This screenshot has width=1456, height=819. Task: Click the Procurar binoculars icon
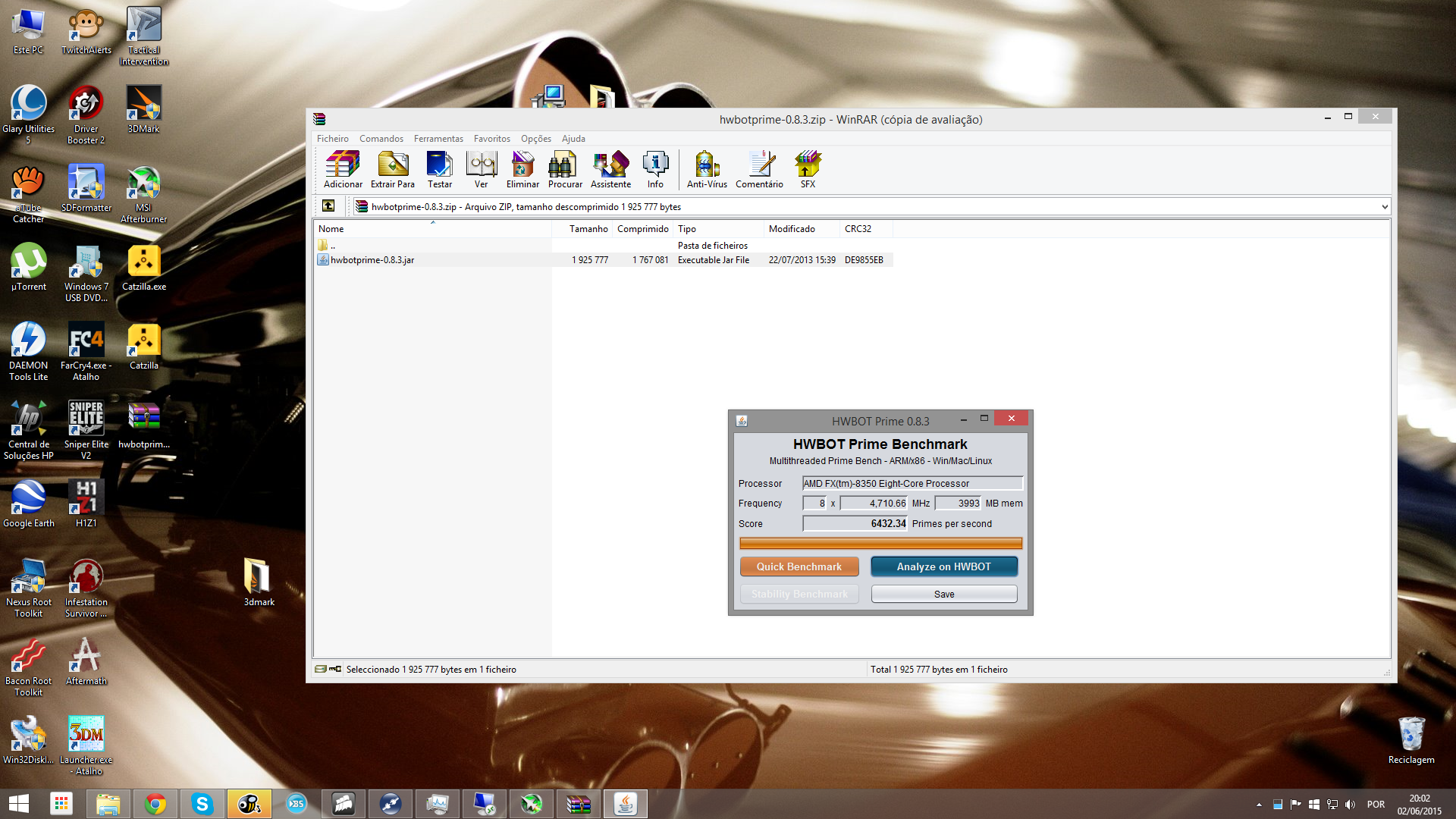(565, 169)
